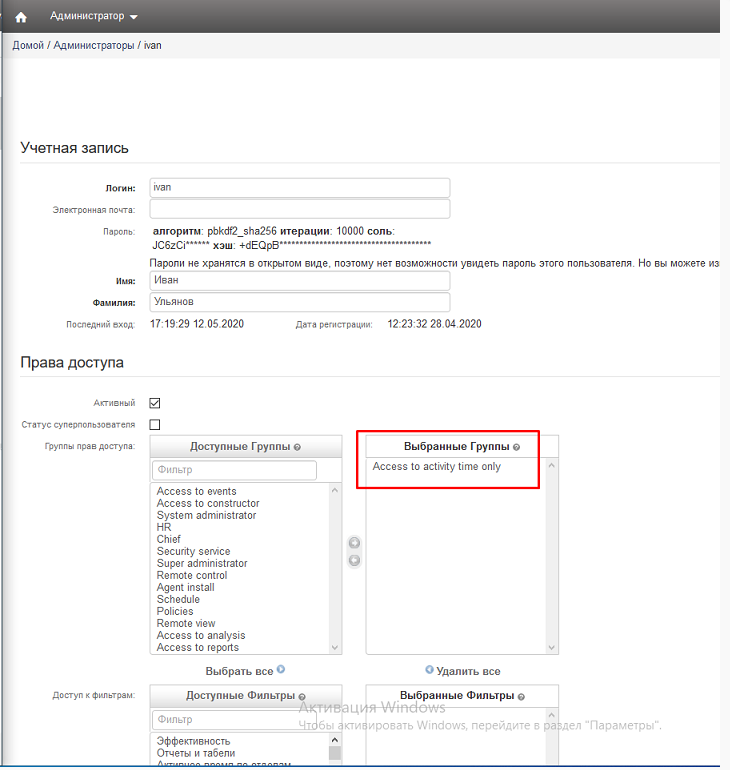Select Access to activity time only group
The image size is (730, 770).
point(437,467)
